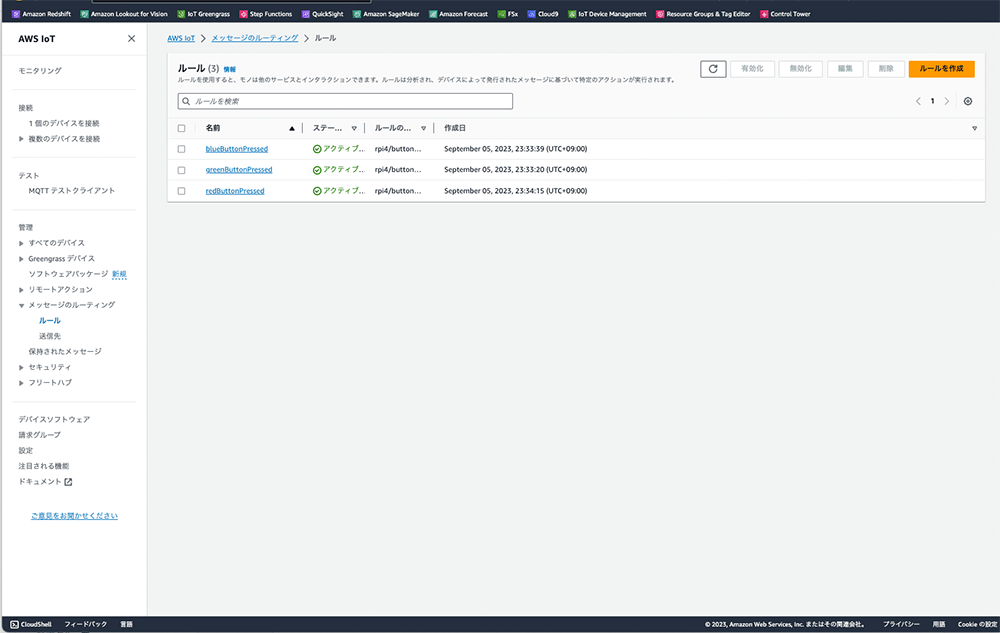Sort by 作成日 column arrow
The image size is (1000, 633).
(x=974, y=129)
